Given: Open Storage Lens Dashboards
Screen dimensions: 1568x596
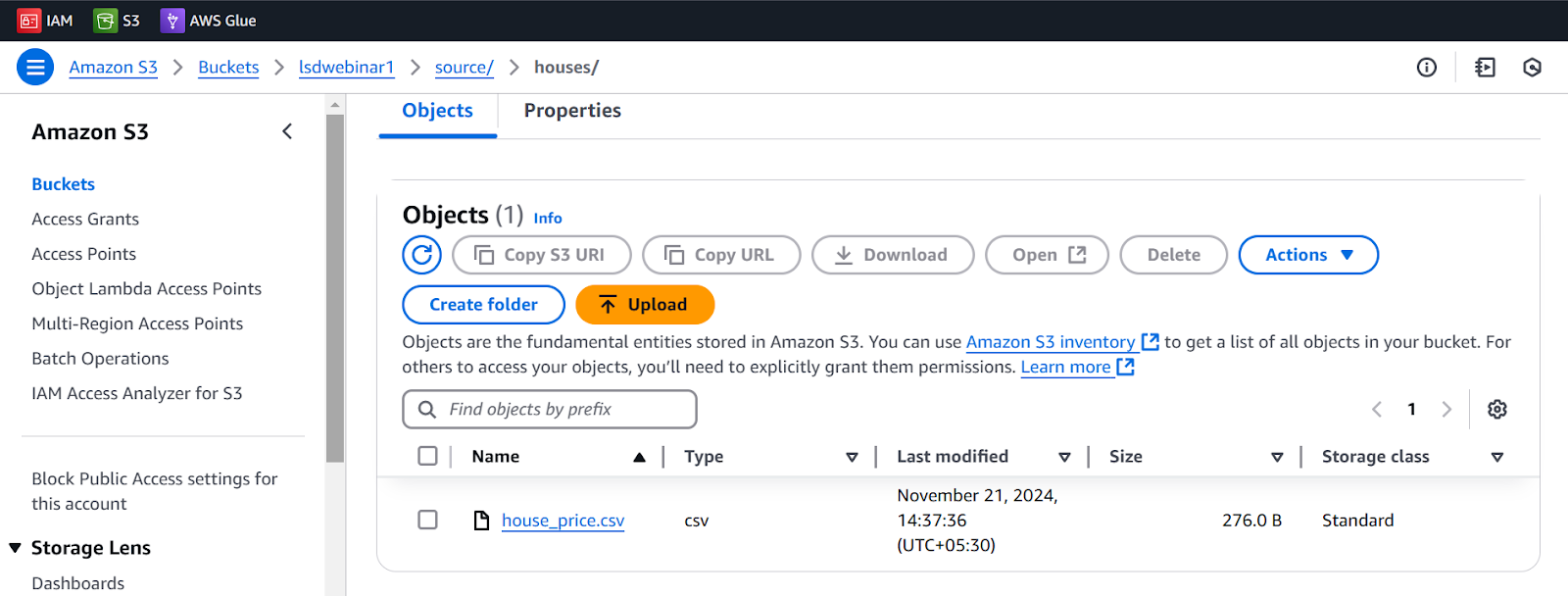Looking at the screenshot, I should pyautogui.click(x=78, y=583).
